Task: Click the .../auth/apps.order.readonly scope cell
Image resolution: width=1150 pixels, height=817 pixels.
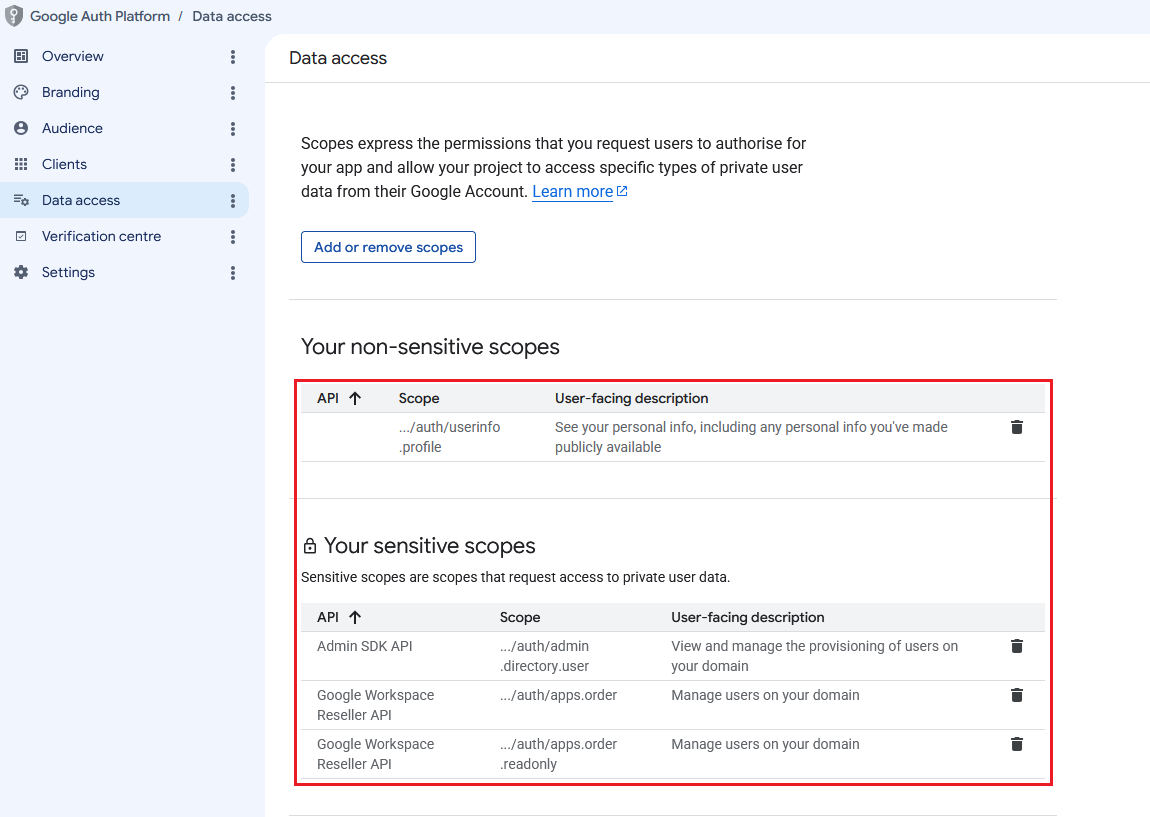Action: pos(558,754)
